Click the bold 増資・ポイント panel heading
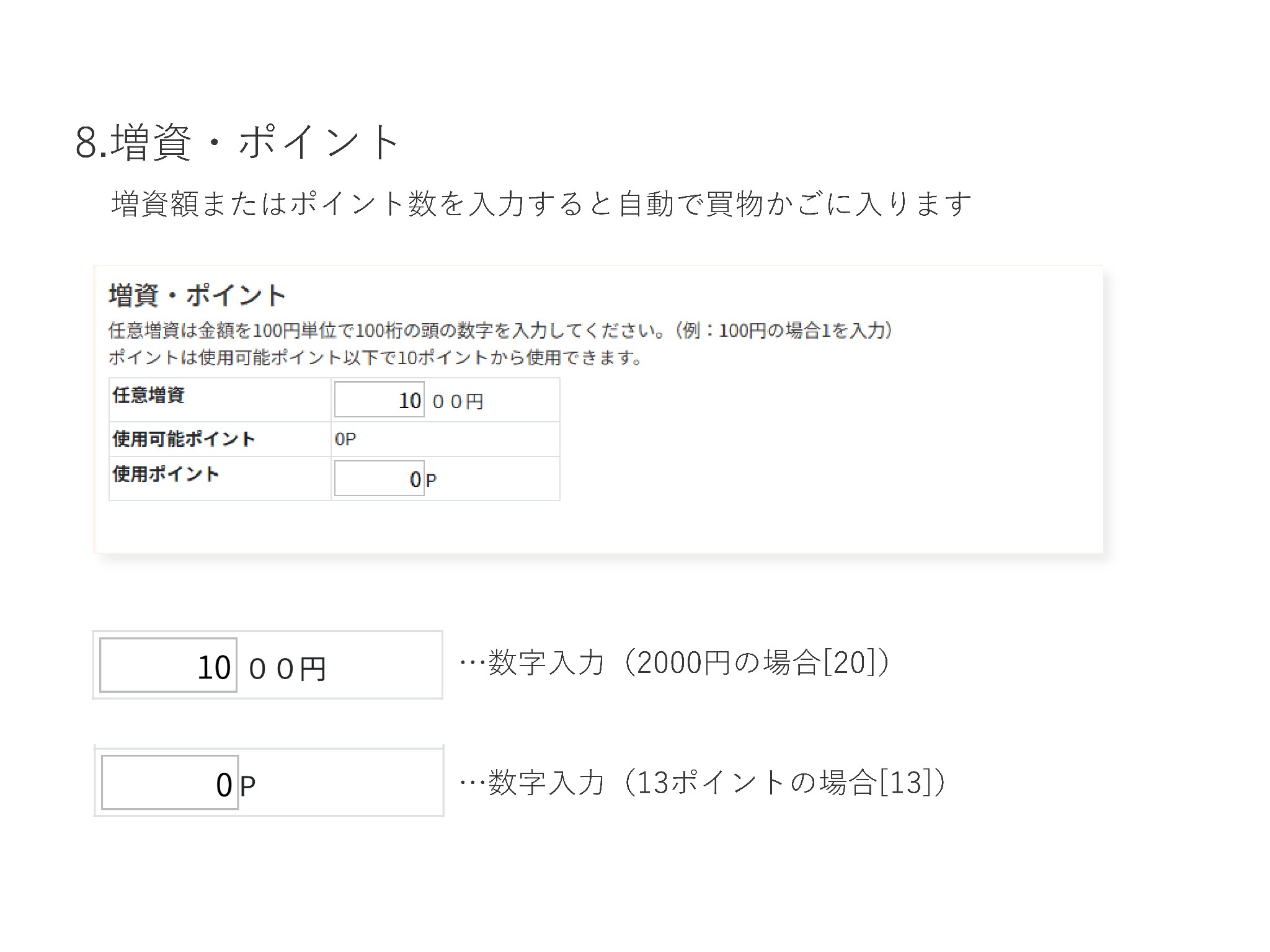Image resolution: width=1270 pixels, height=952 pixels. coord(197,295)
